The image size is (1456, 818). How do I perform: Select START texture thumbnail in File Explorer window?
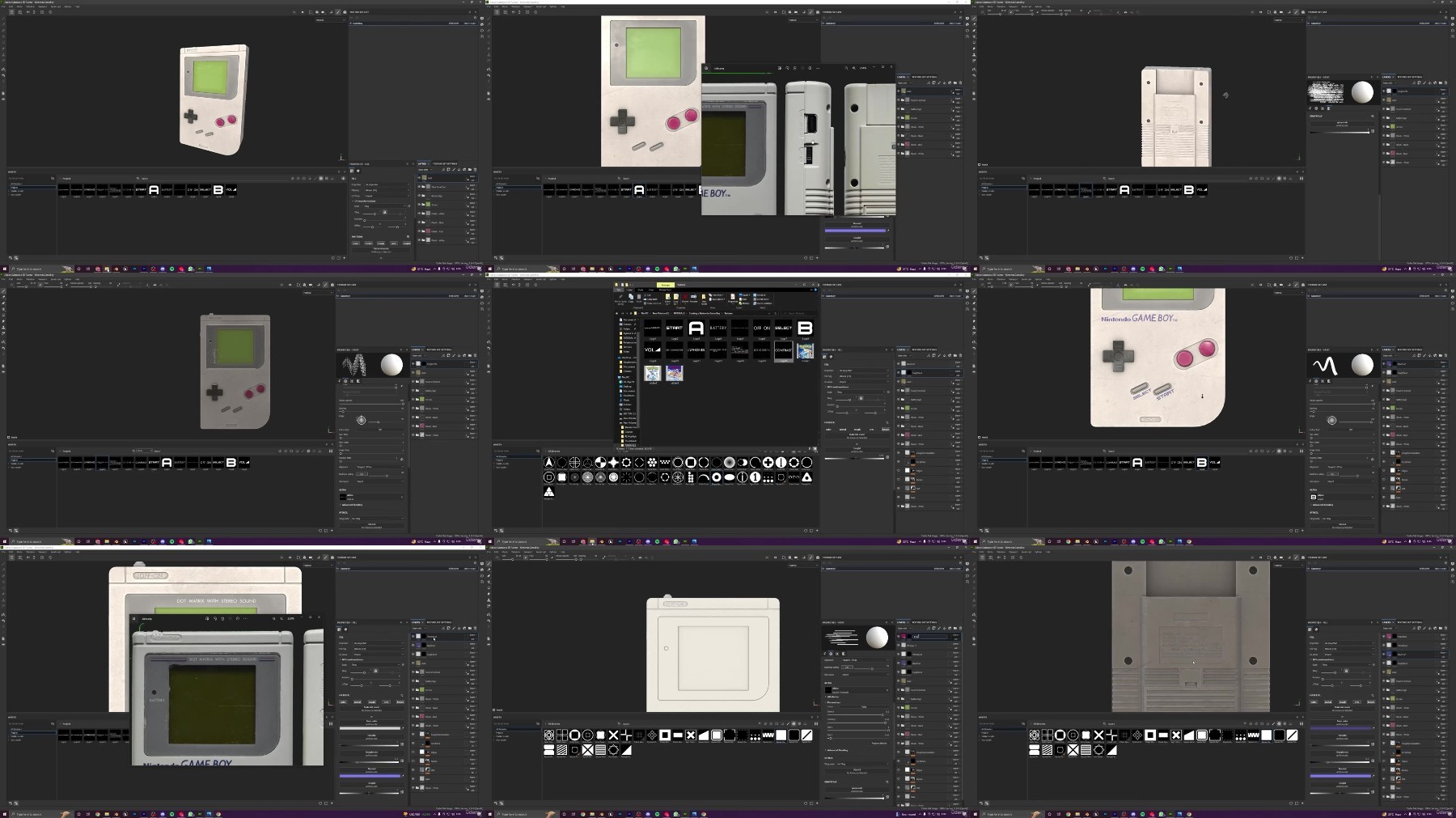(675, 328)
